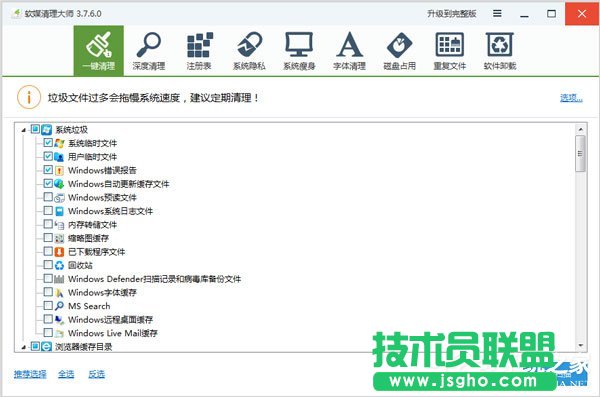Viewport: 600px width, 397px height.
Task: Click the icon beside 内存转储文件
Action: 59,225
